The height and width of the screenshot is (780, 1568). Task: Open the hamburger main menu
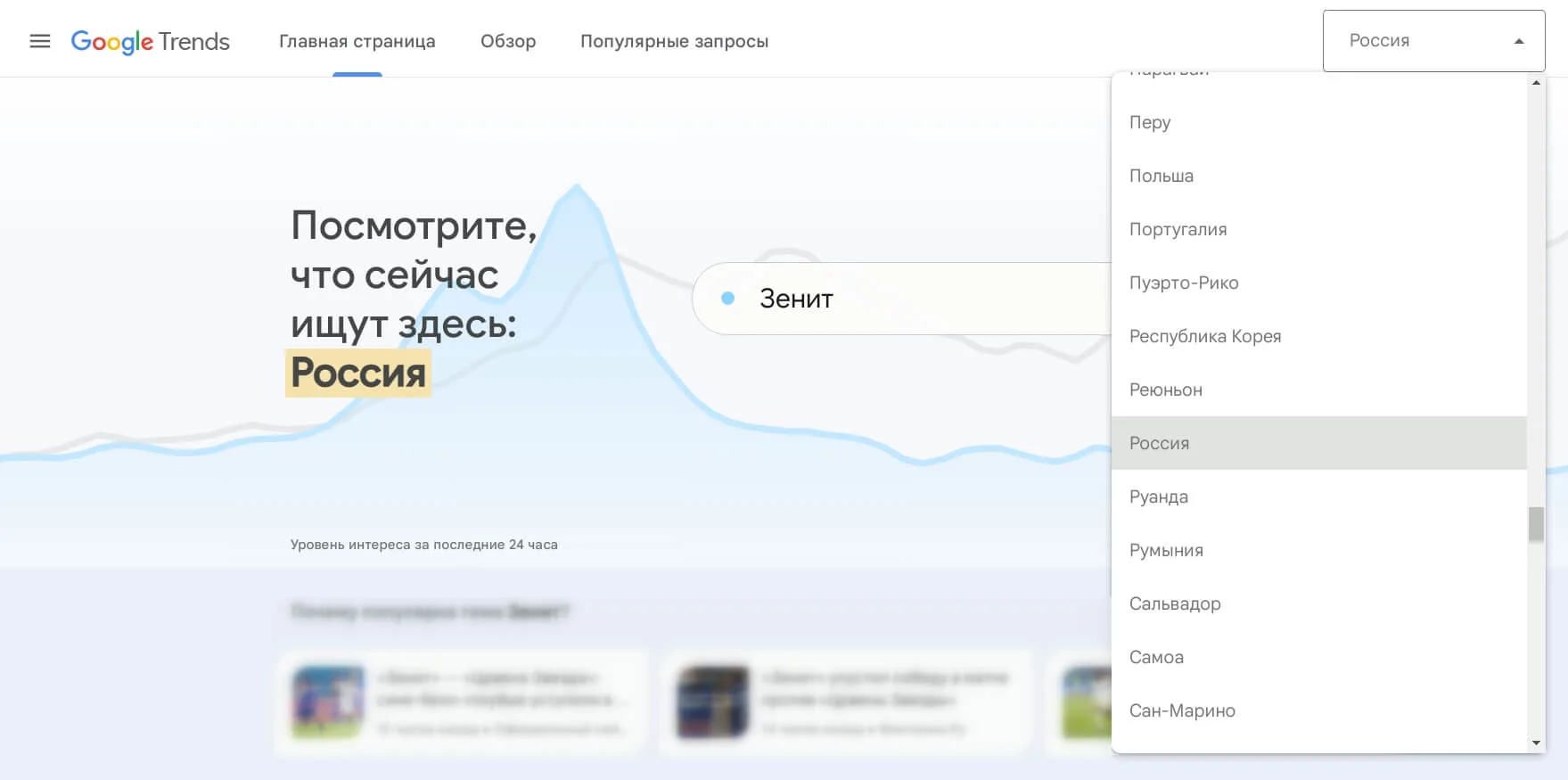[x=40, y=41]
